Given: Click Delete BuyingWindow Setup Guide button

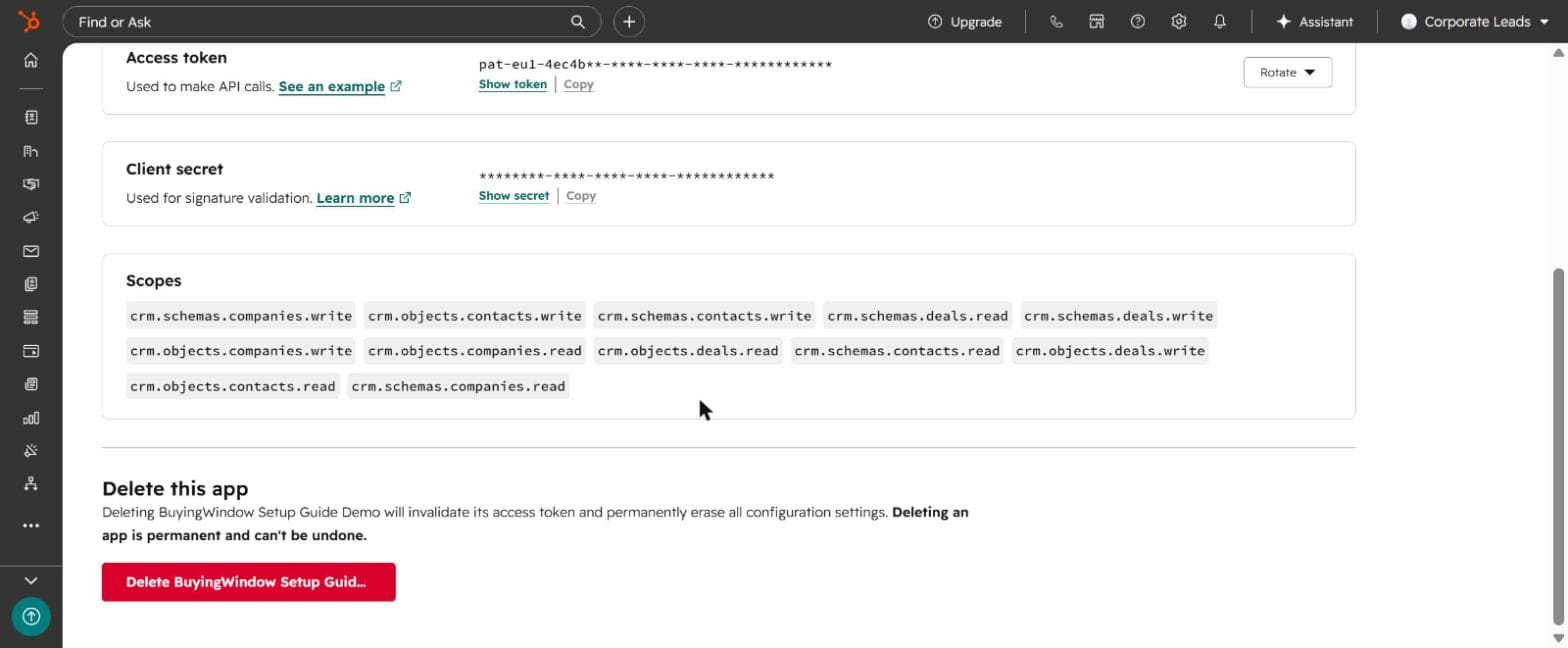Looking at the screenshot, I should click(x=248, y=582).
